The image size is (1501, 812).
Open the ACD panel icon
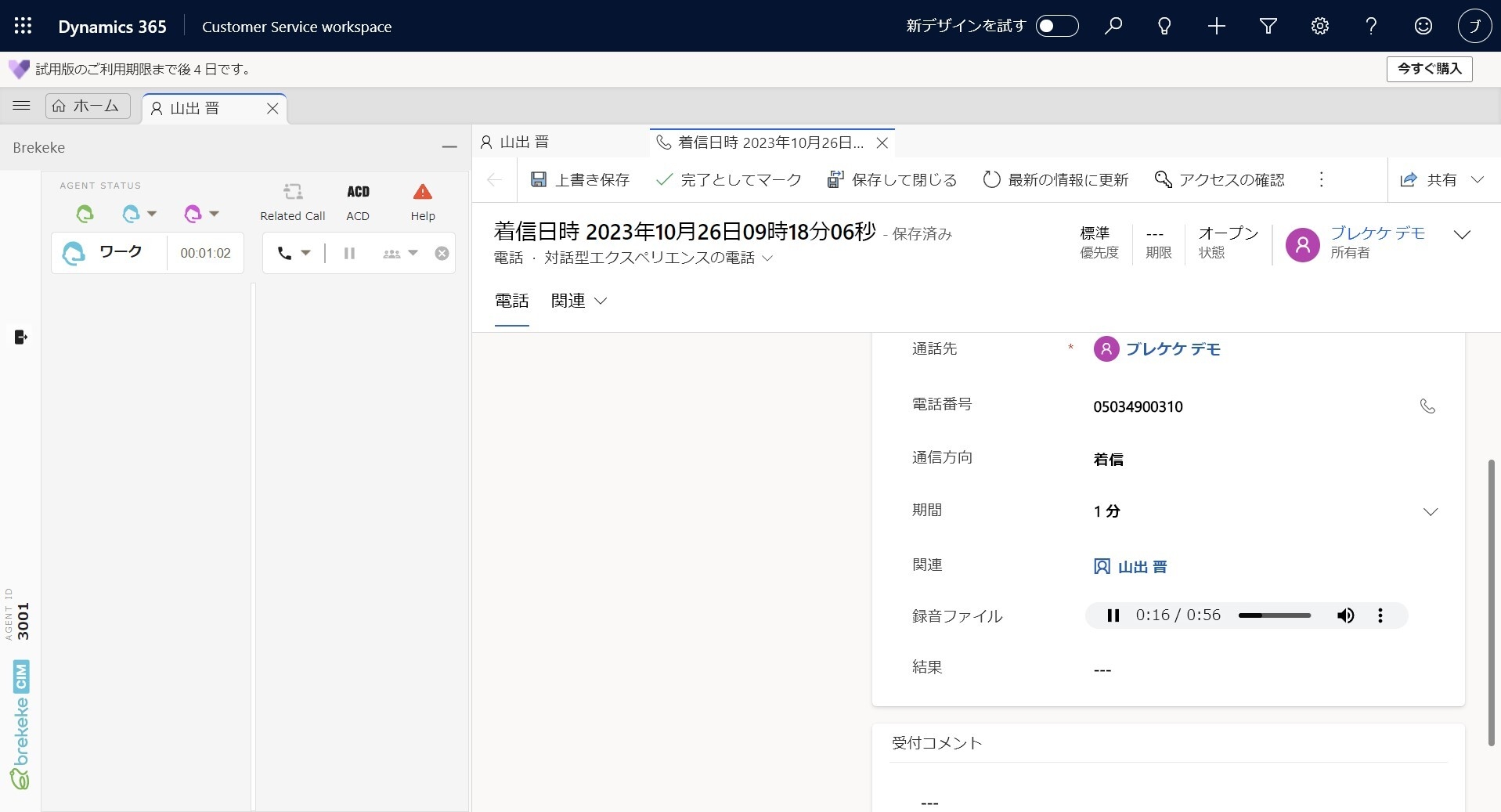[x=358, y=193]
